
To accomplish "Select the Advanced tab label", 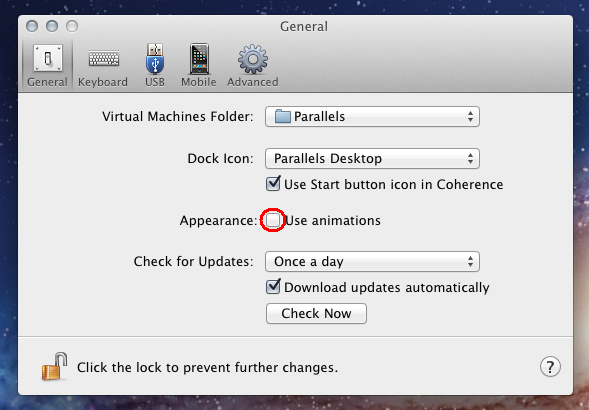I will (x=253, y=82).
